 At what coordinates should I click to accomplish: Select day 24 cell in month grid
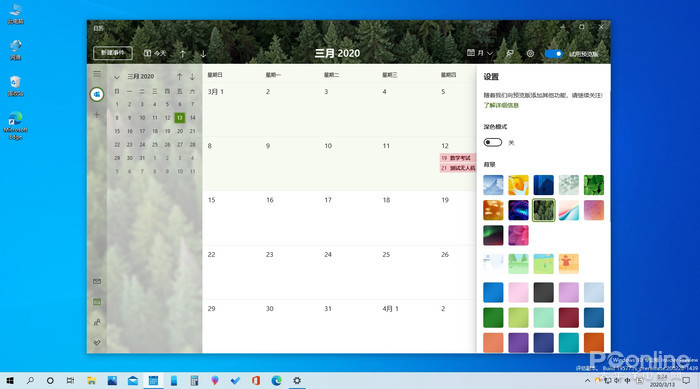[x=348, y=272]
